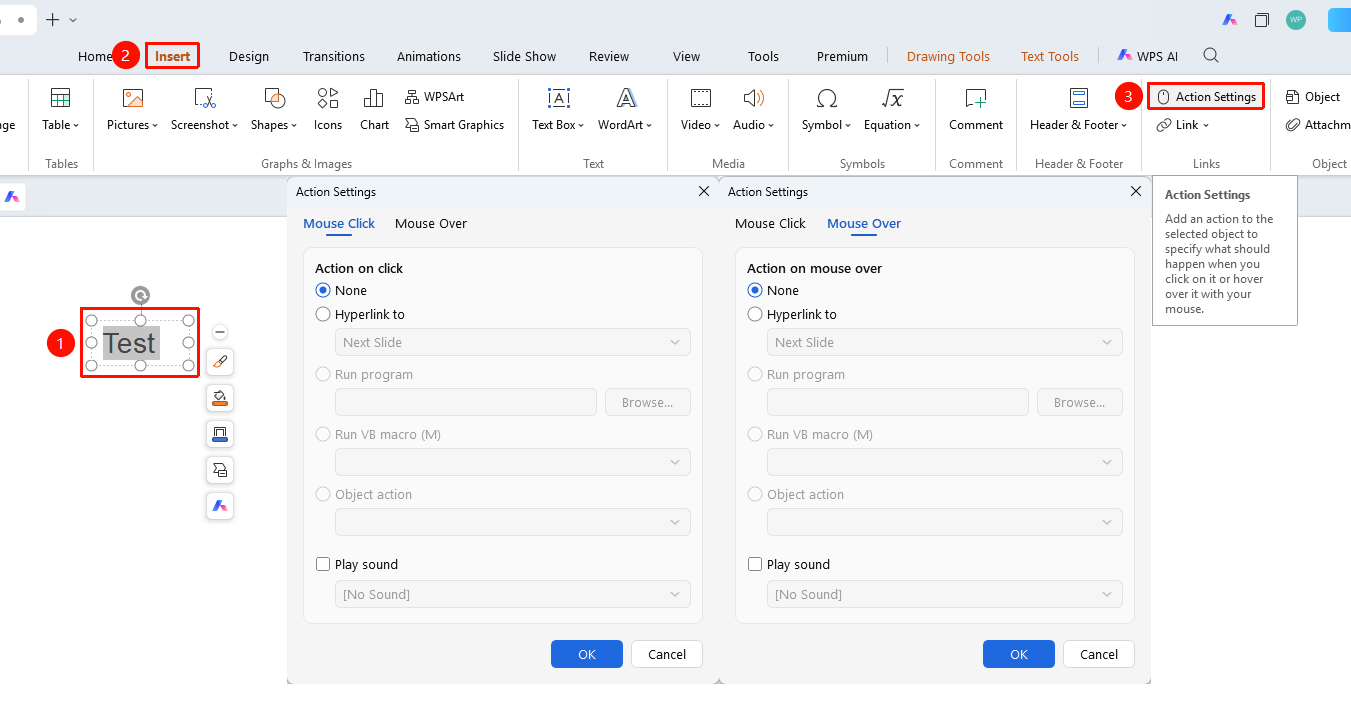Viewport: 1351px width, 701px height.
Task: Open the Pictures insert option
Action: (x=132, y=110)
